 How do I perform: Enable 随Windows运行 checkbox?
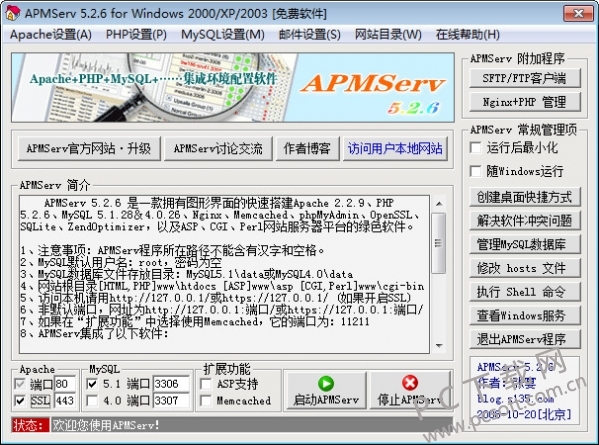[476, 171]
